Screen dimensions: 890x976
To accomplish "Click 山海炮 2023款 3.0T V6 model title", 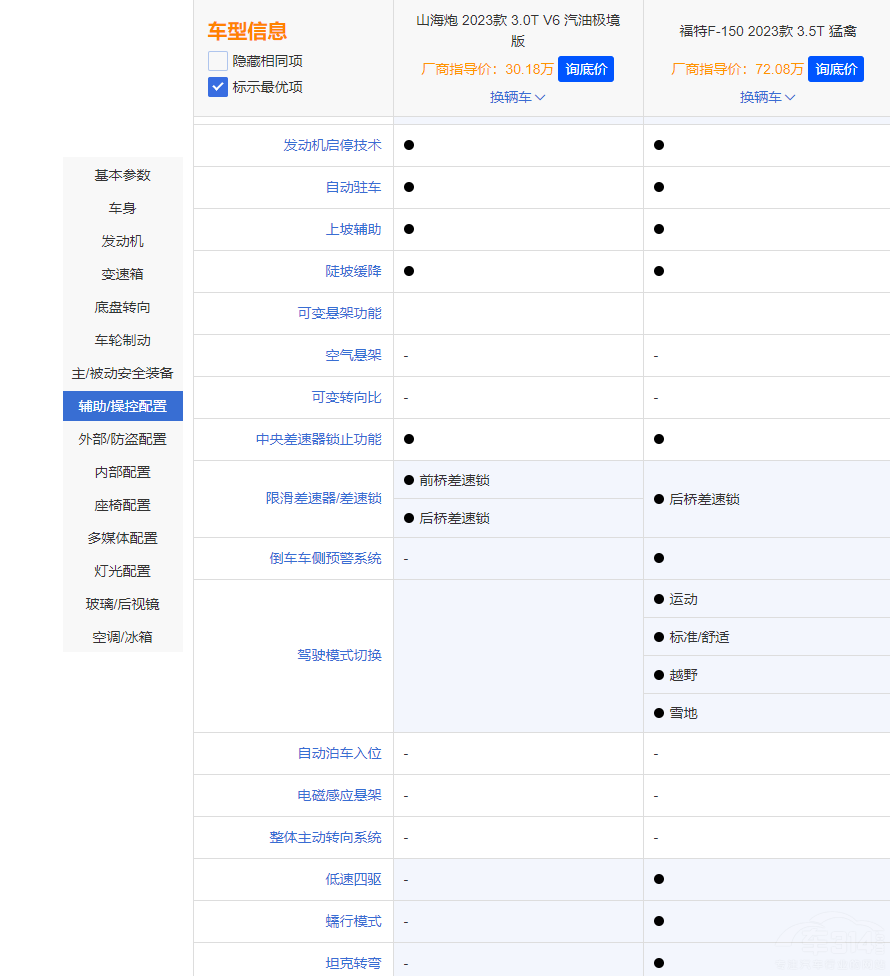I will [x=517, y=30].
